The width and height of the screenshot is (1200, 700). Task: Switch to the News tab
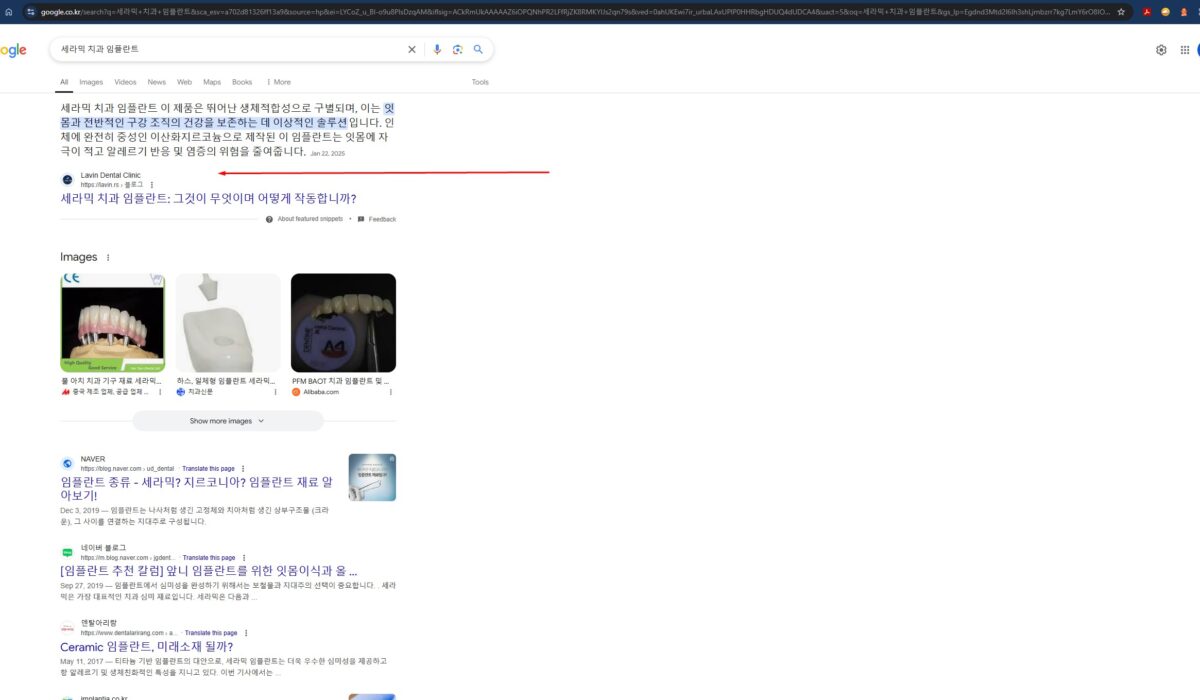157,82
